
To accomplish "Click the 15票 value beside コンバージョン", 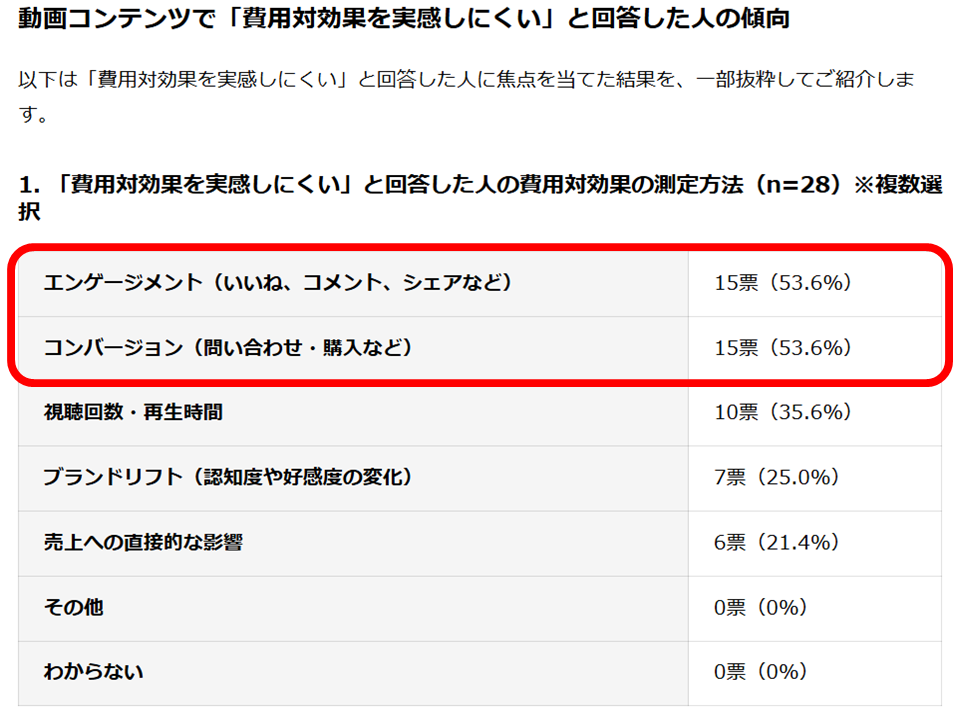I will (x=783, y=347).
